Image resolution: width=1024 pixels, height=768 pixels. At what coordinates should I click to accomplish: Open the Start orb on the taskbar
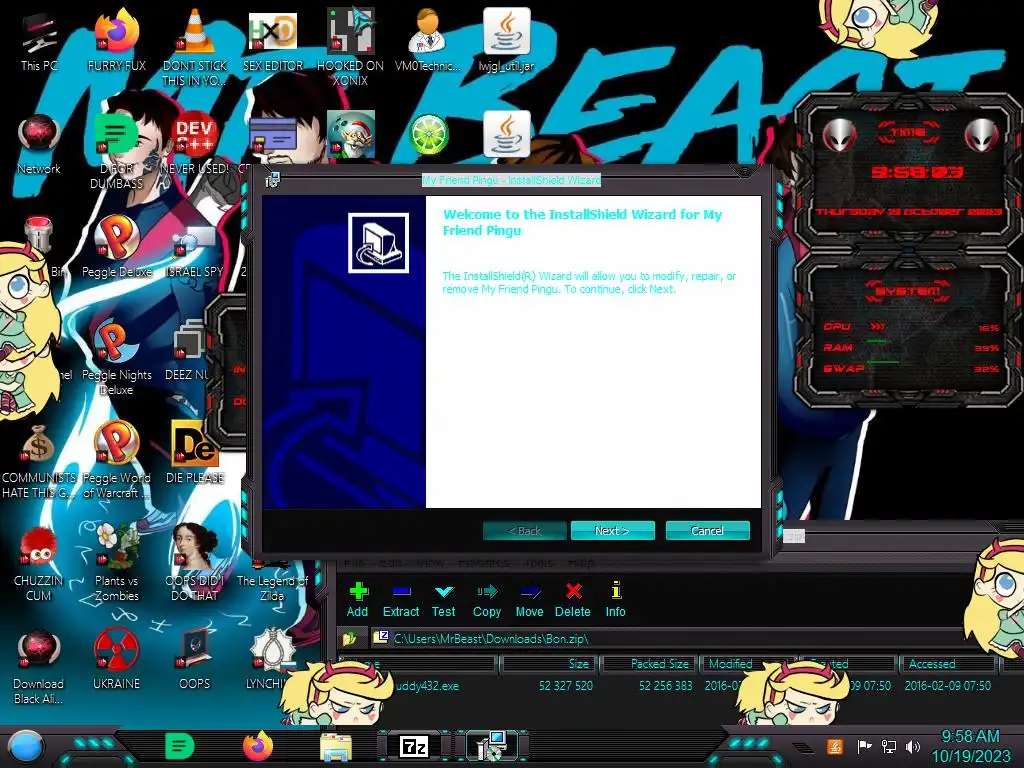coord(26,747)
